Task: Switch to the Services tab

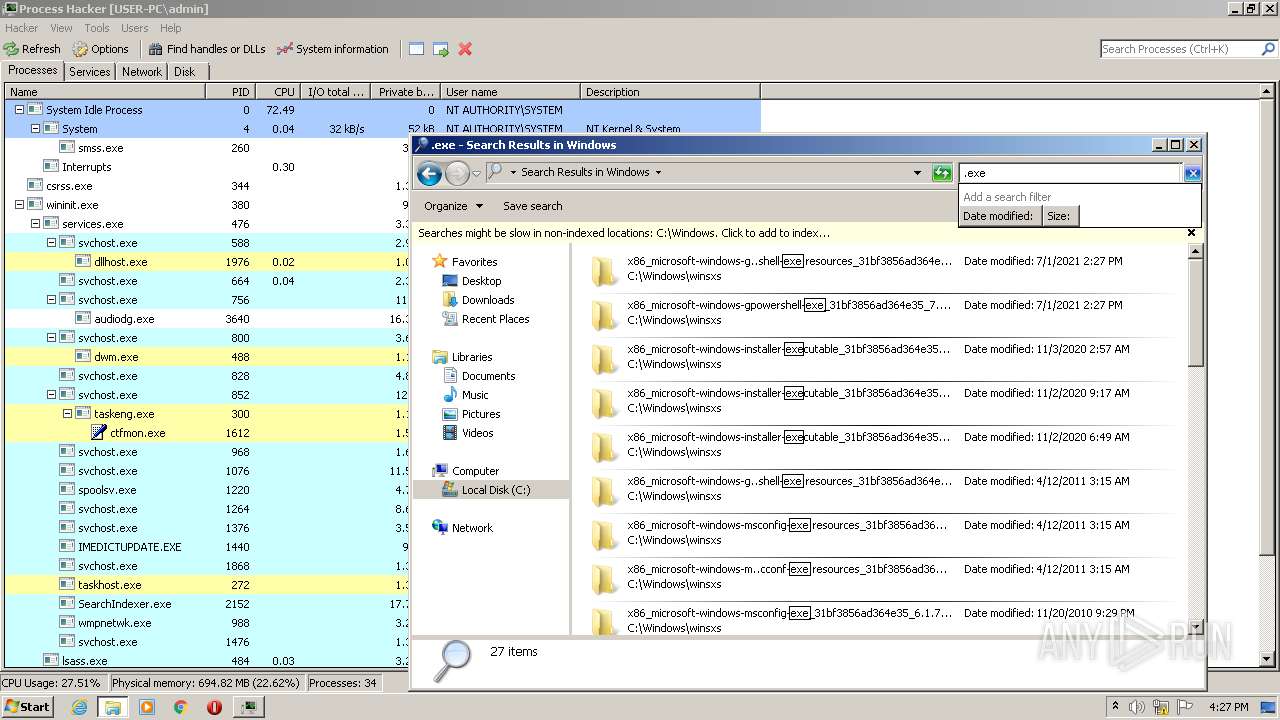Action: (90, 72)
